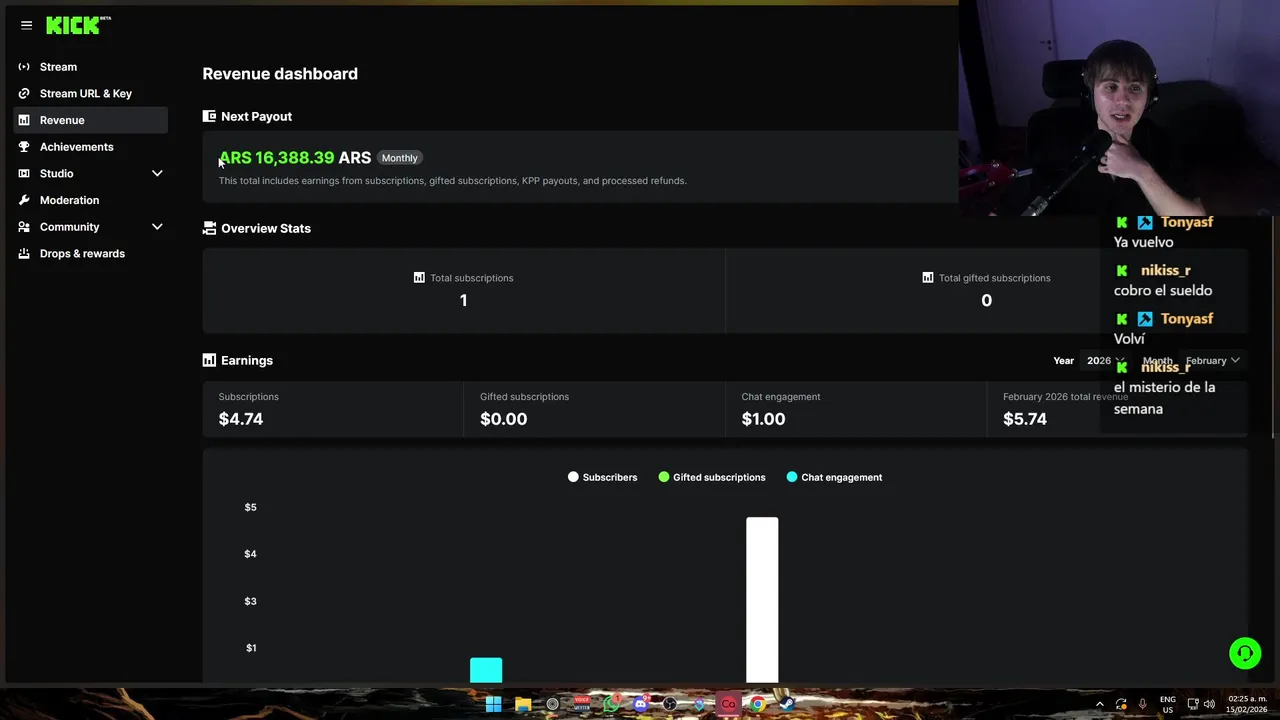Open the Month February dropdown
The height and width of the screenshot is (720, 1280).
1212,361
